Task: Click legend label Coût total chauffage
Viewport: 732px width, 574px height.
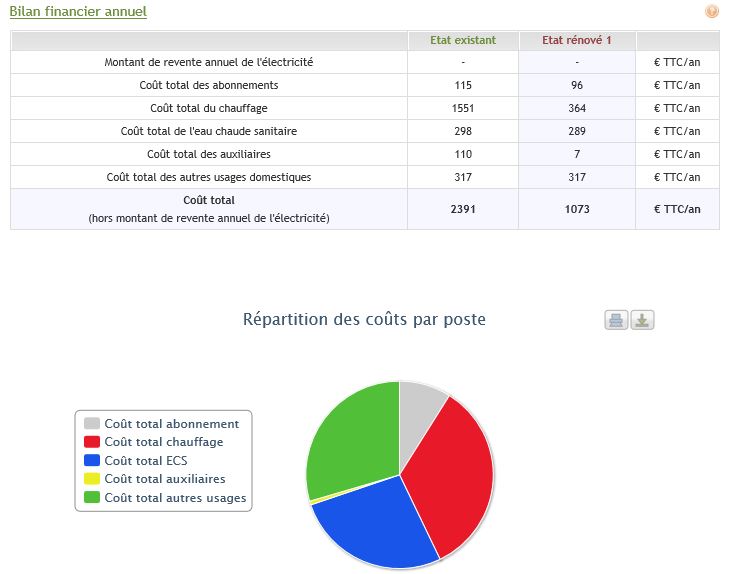Action: click(x=164, y=442)
